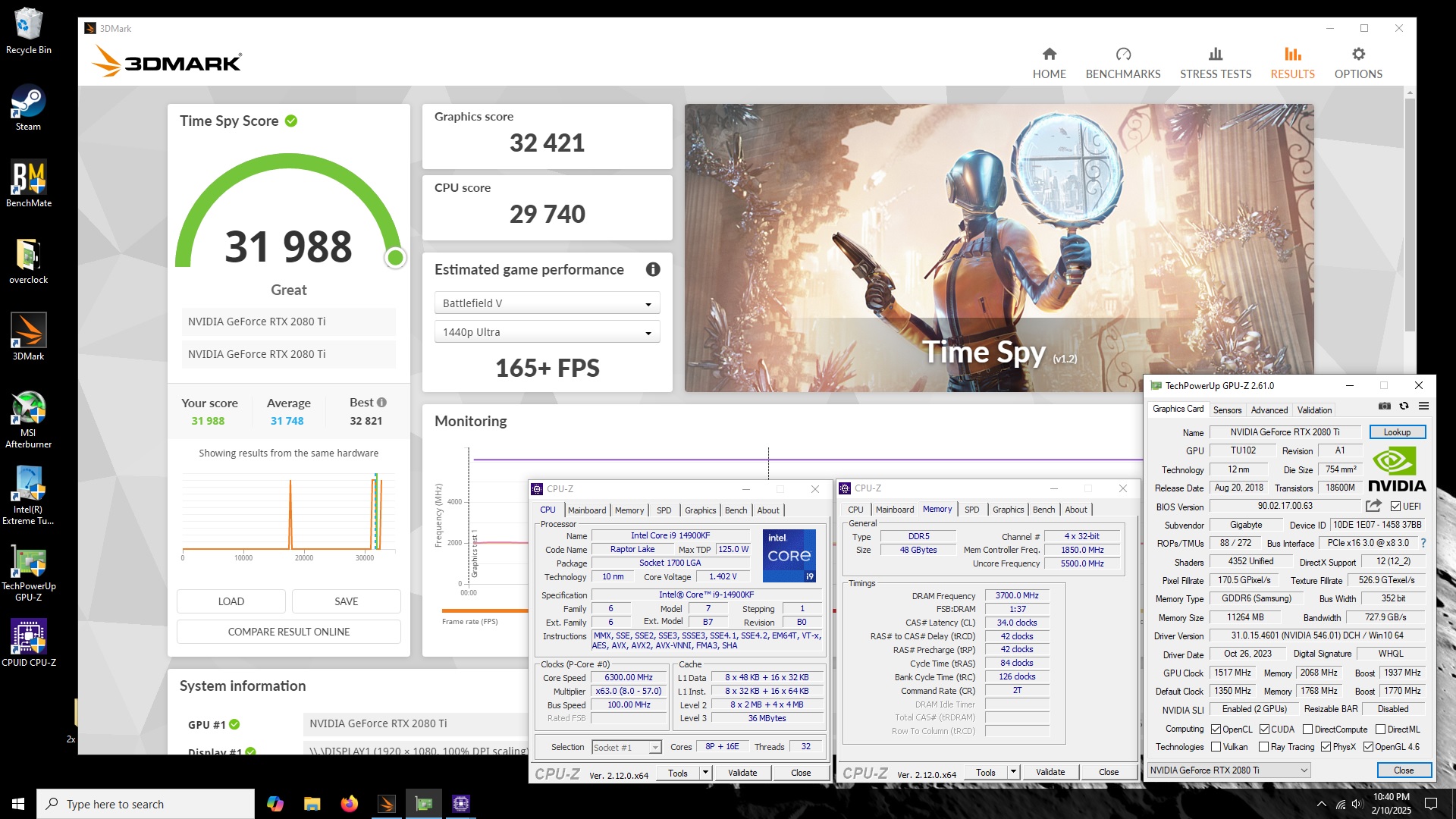
Task: Open SPD tab in CPU-Z Memory window
Action: coord(971,510)
